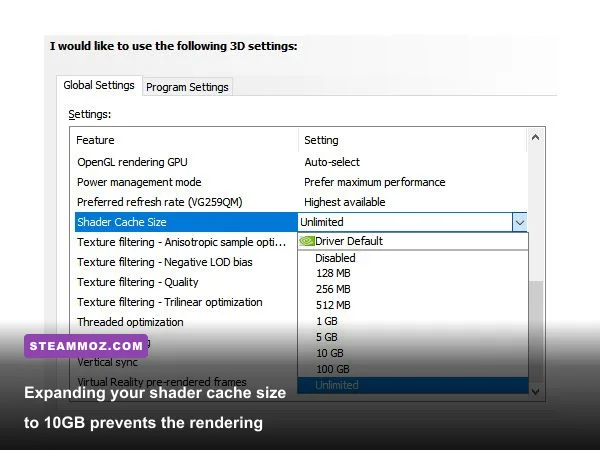
Task: Click the scroll up arrow of settings list
Action: (536, 137)
